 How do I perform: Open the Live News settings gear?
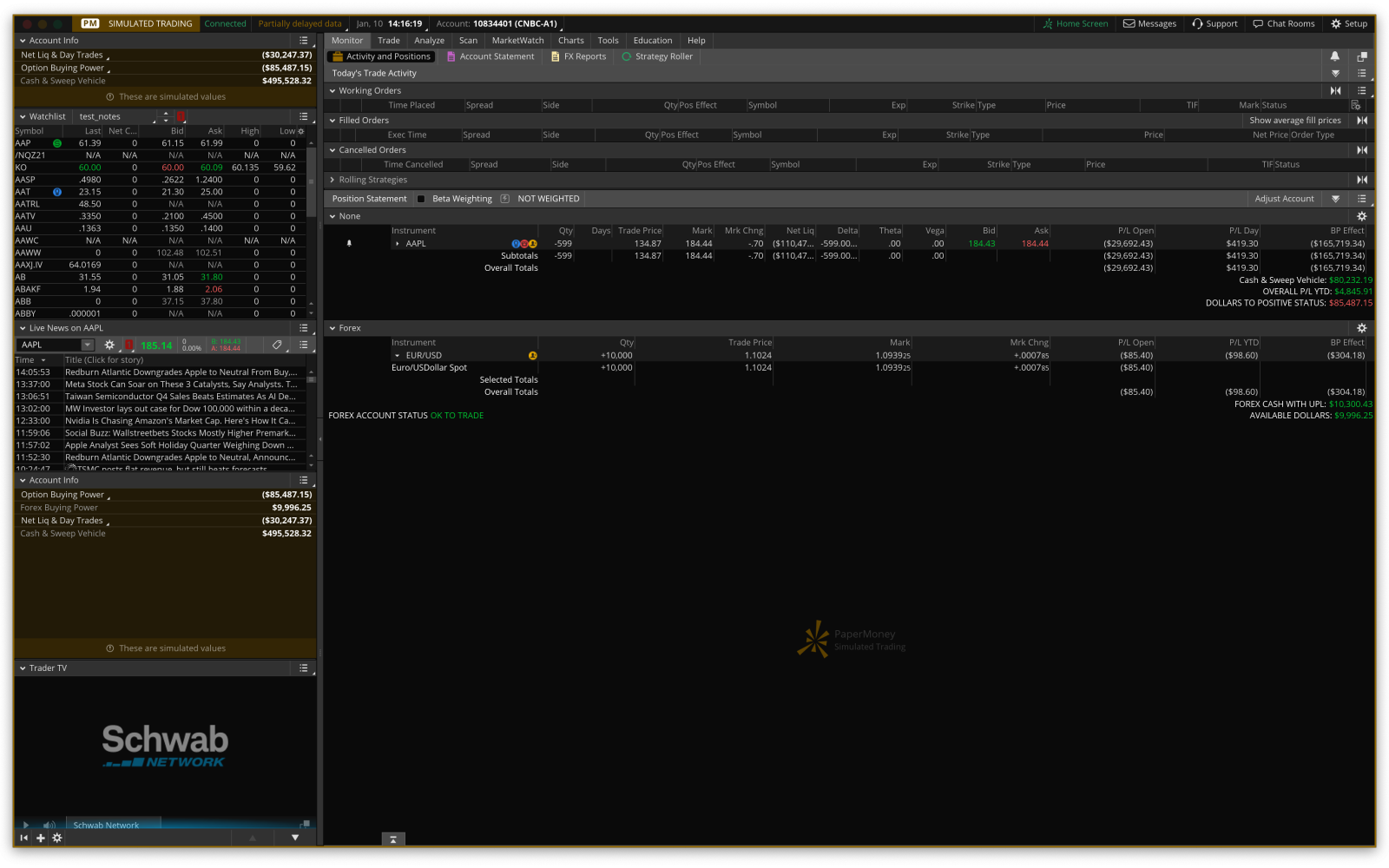pos(109,345)
